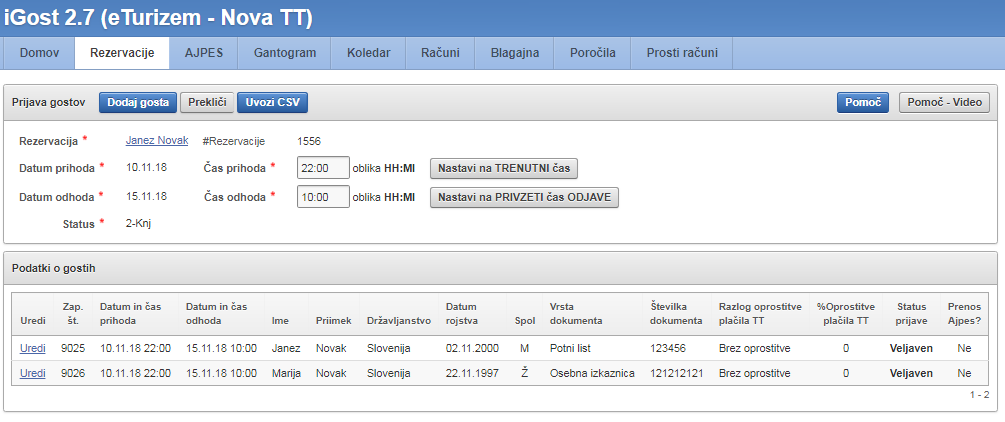Open the Janez Novak reservation link

156,140
